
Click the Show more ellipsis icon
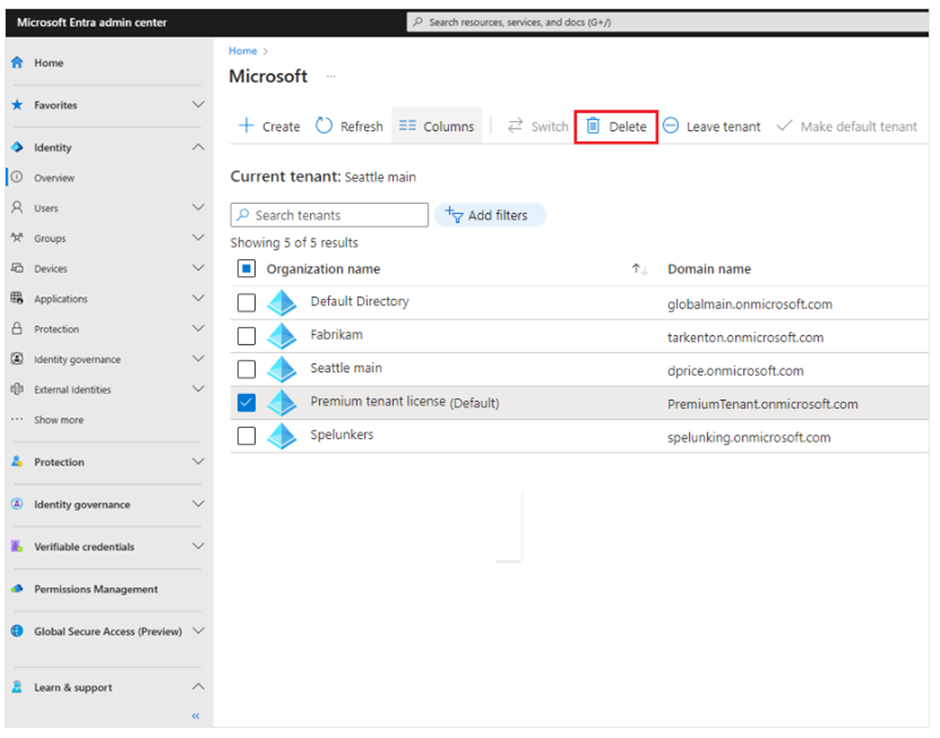pos(17,419)
